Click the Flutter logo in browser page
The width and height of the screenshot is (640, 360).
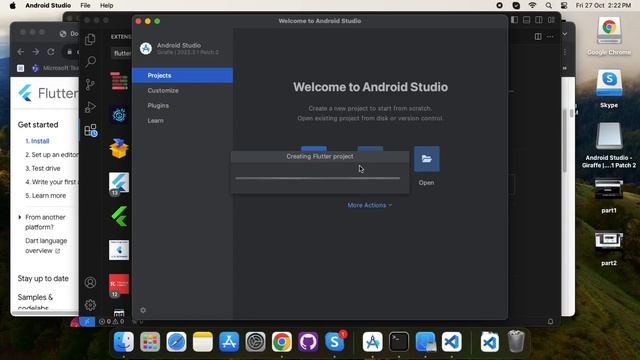(x=25, y=93)
